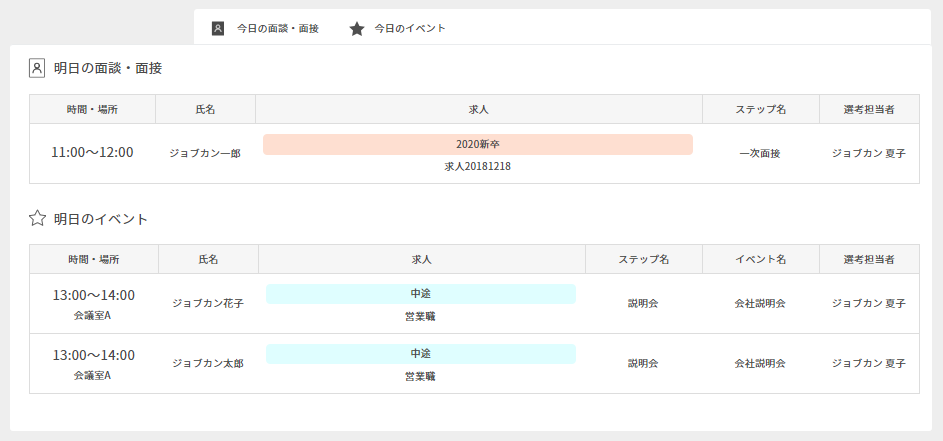Click the 11:00〜12:00 interview time

coord(92,153)
